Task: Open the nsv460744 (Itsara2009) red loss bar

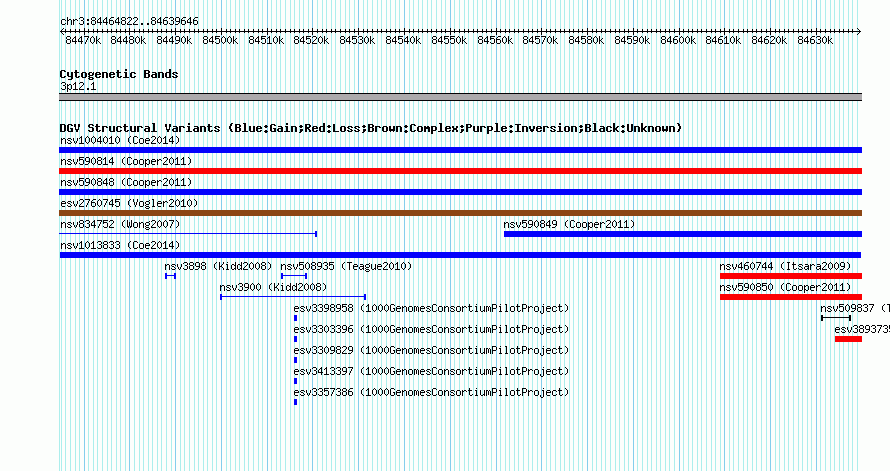Action: pos(791,276)
